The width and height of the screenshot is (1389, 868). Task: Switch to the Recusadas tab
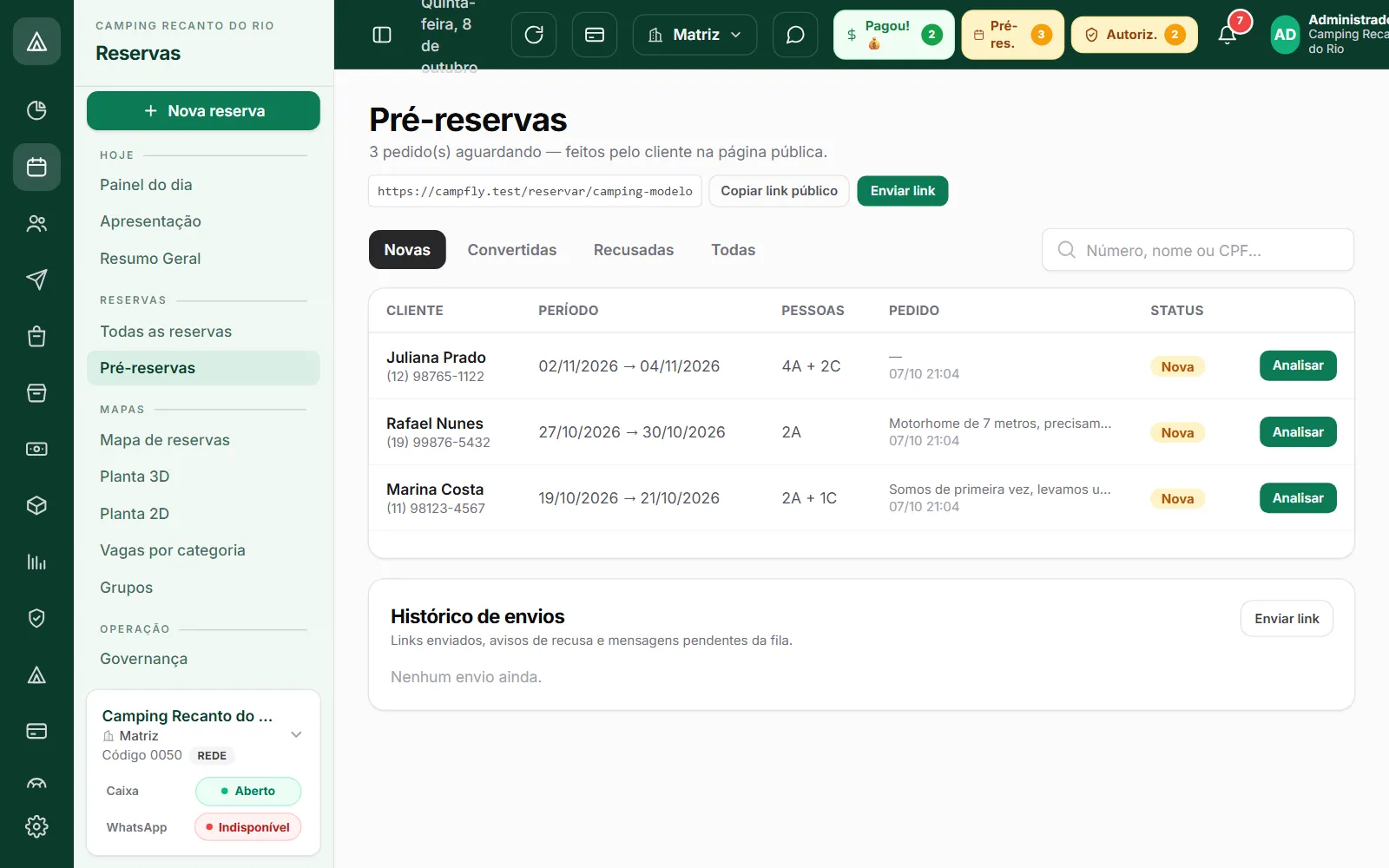click(634, 250)
